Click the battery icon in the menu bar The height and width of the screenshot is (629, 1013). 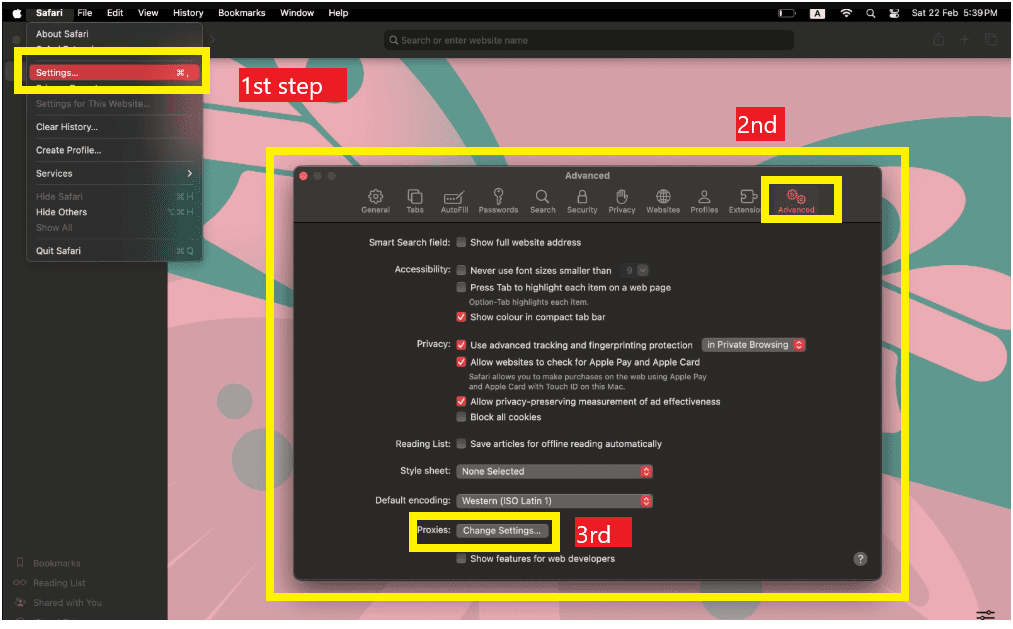pos(786,13)
